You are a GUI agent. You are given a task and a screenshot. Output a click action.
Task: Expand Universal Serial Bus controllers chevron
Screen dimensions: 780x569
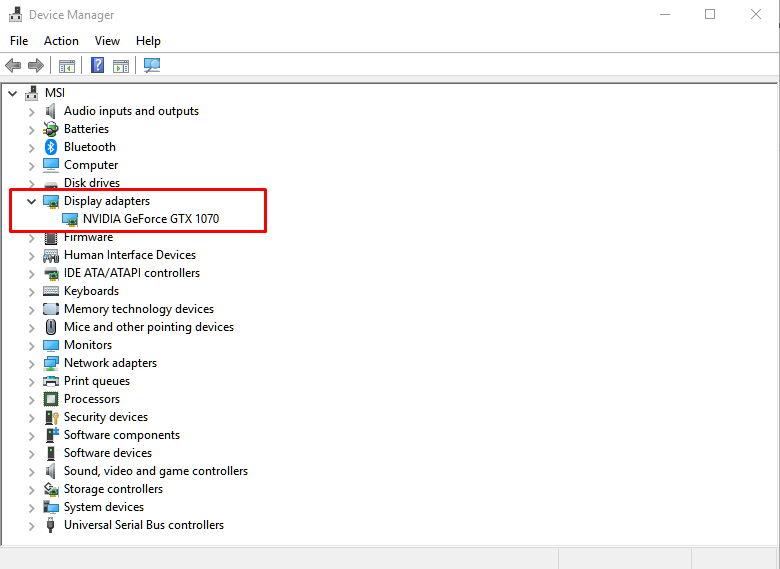[x=31, y=526]
